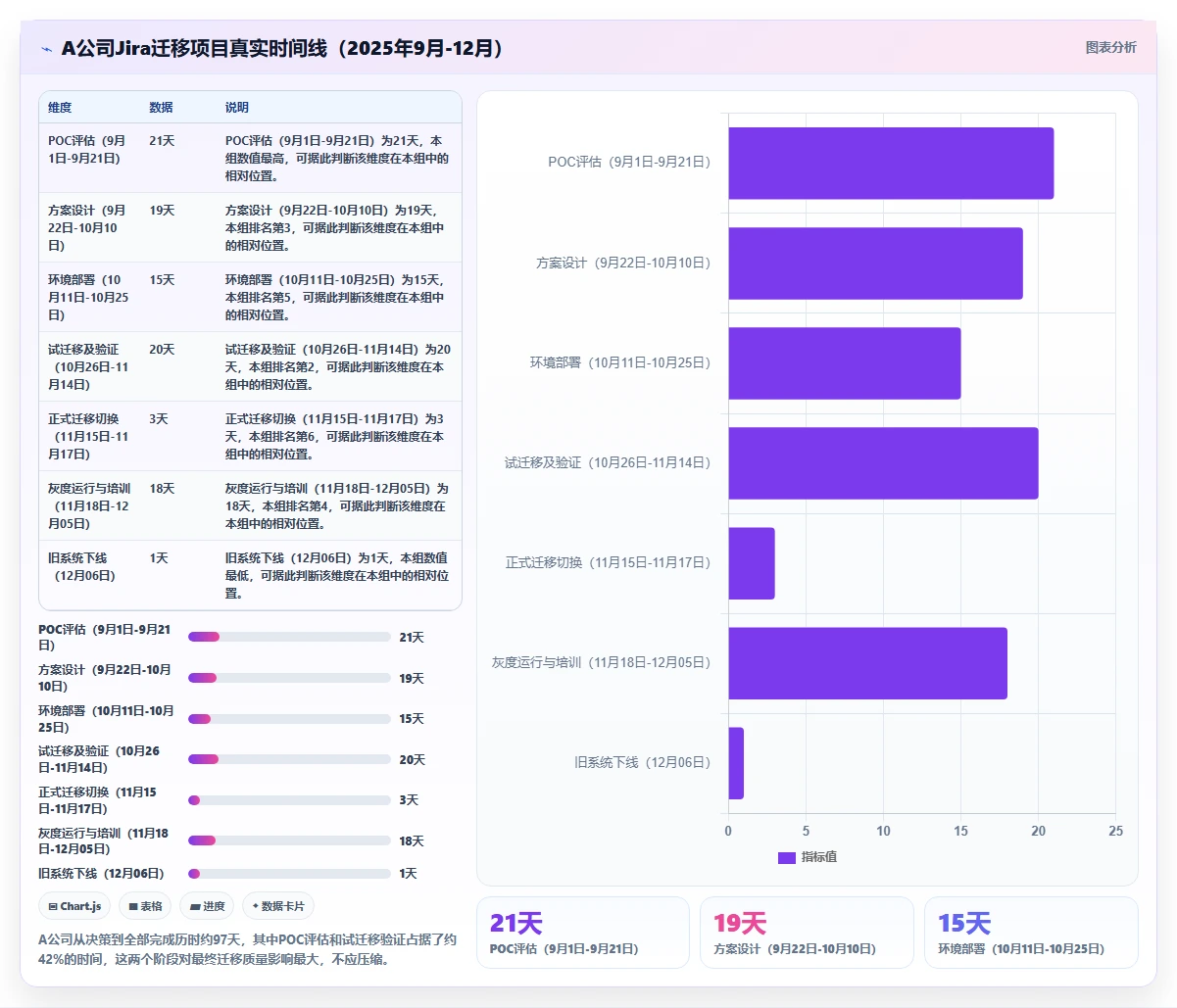Screen dimensions: 1177x1008
Task: Click the chart axis label 旧系统下线（12月06日）
Action: tap(643, 762)
